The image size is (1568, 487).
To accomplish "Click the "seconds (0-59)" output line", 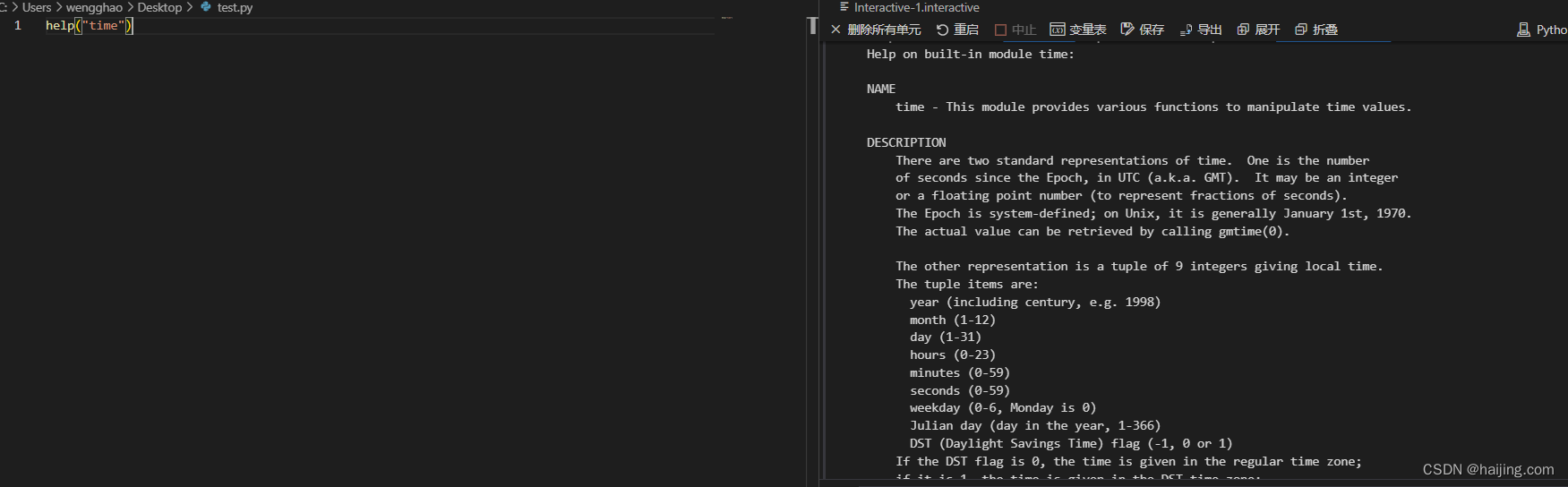I will [960, 390].
